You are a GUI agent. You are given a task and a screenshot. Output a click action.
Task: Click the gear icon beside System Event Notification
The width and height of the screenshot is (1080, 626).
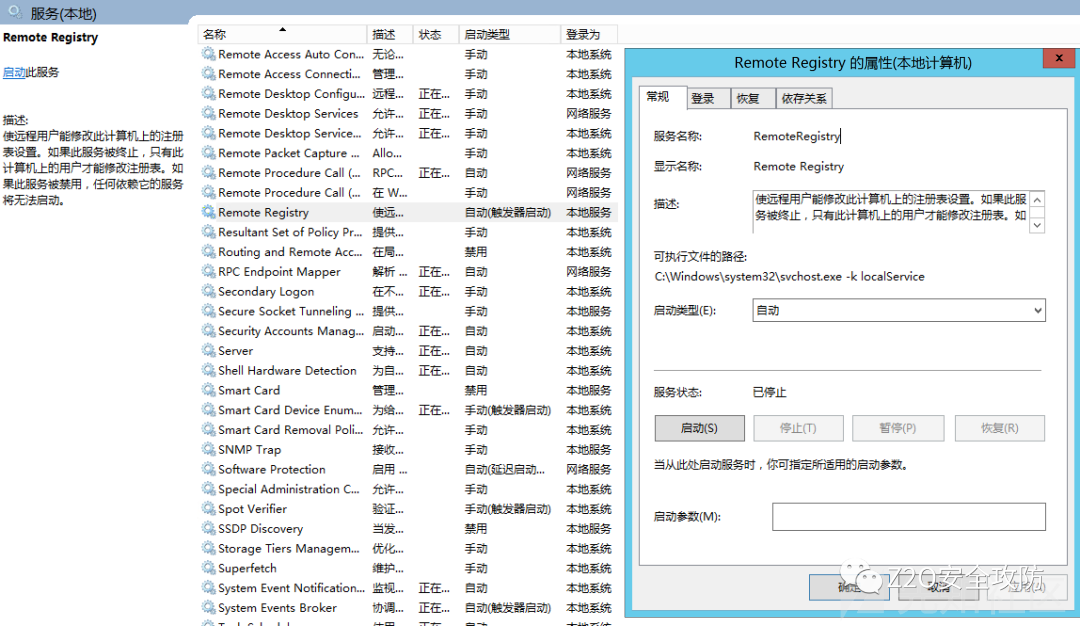pyautogui.click(x=208, y=587)
